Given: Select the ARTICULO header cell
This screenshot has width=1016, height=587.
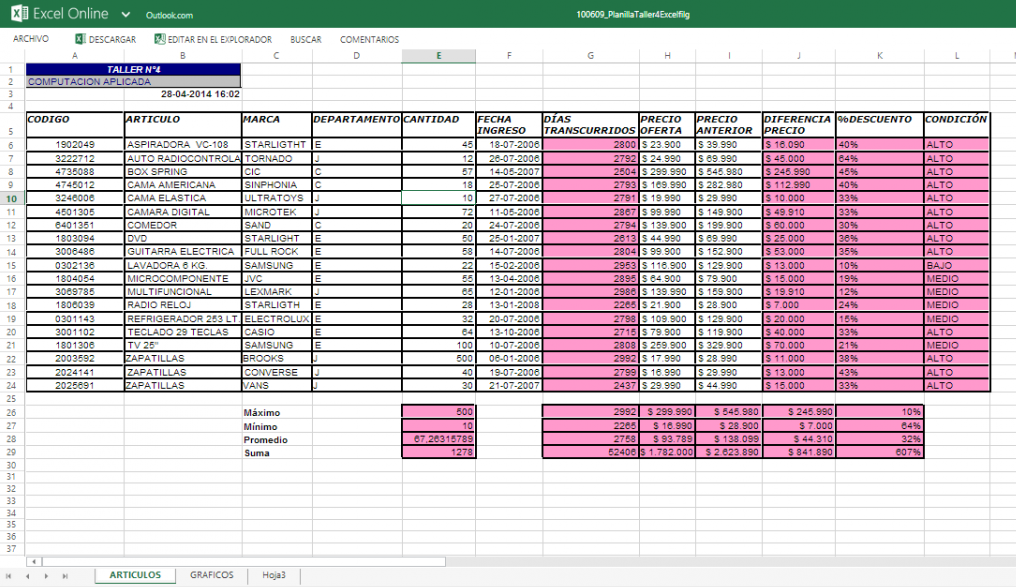Looking at the screenshot, I should pos(183,125).
